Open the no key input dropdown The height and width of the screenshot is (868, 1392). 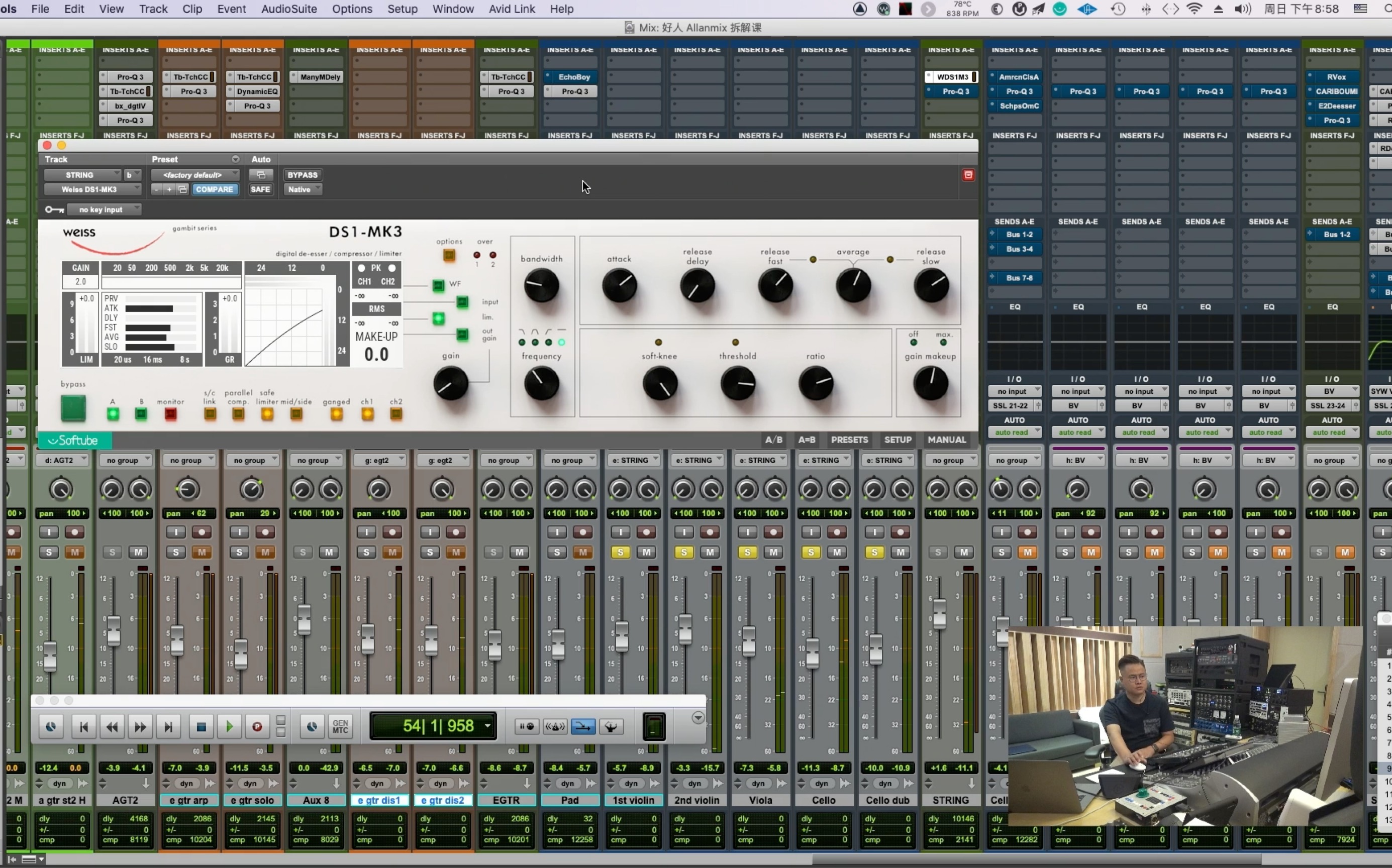click(x=104, y=209)
